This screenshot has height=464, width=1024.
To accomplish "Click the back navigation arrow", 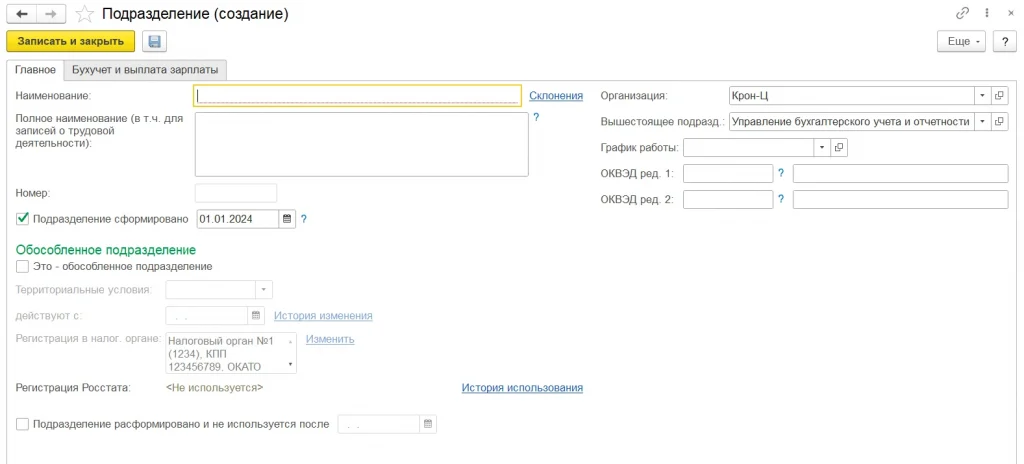I will (x=22, y=14).
